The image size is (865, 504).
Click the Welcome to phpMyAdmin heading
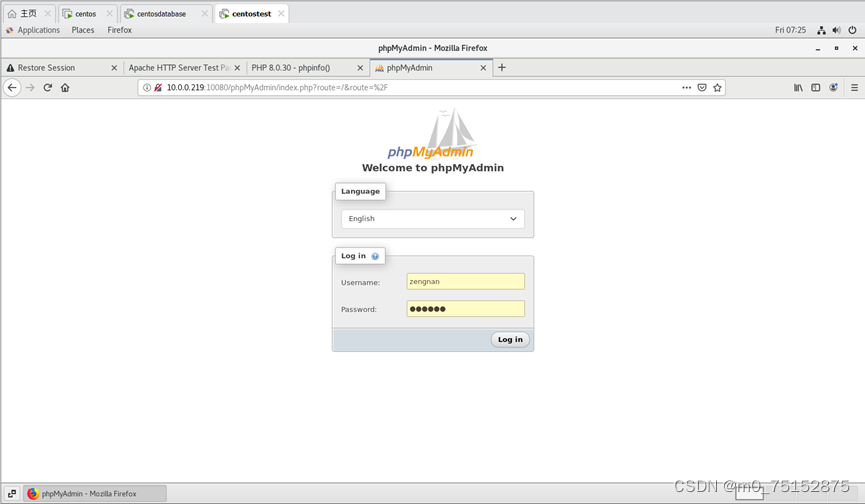click(432, 168)
